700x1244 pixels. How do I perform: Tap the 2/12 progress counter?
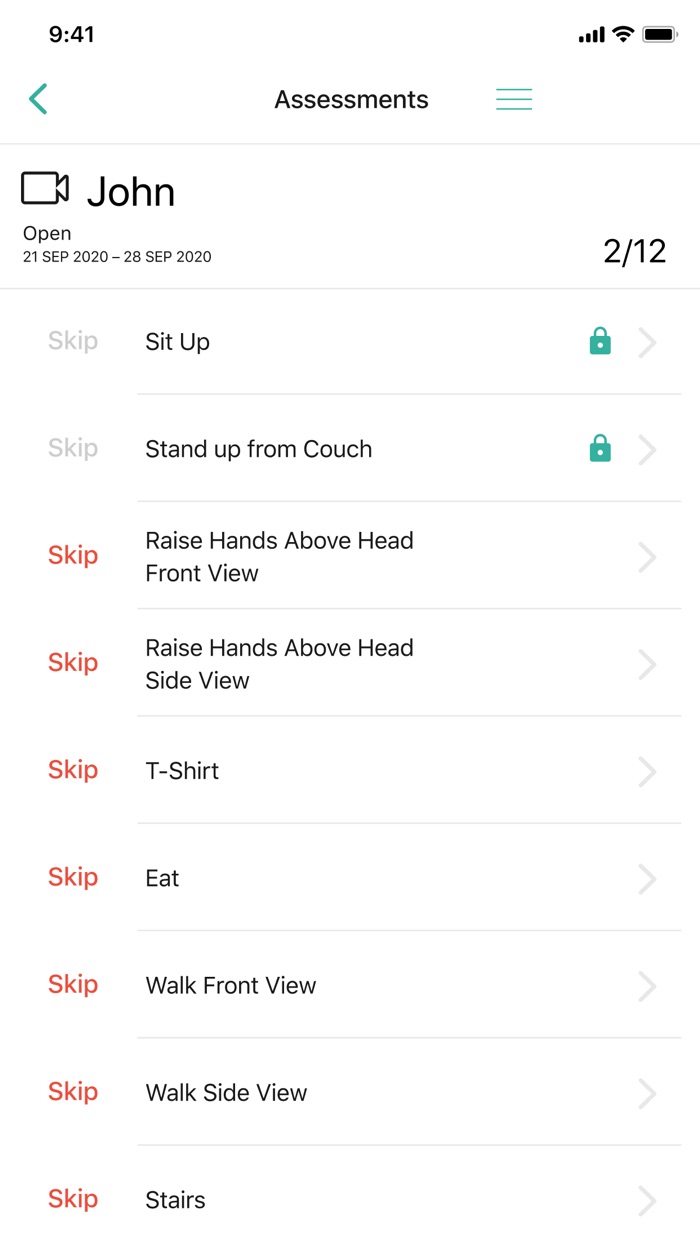[x=634, y=251]
